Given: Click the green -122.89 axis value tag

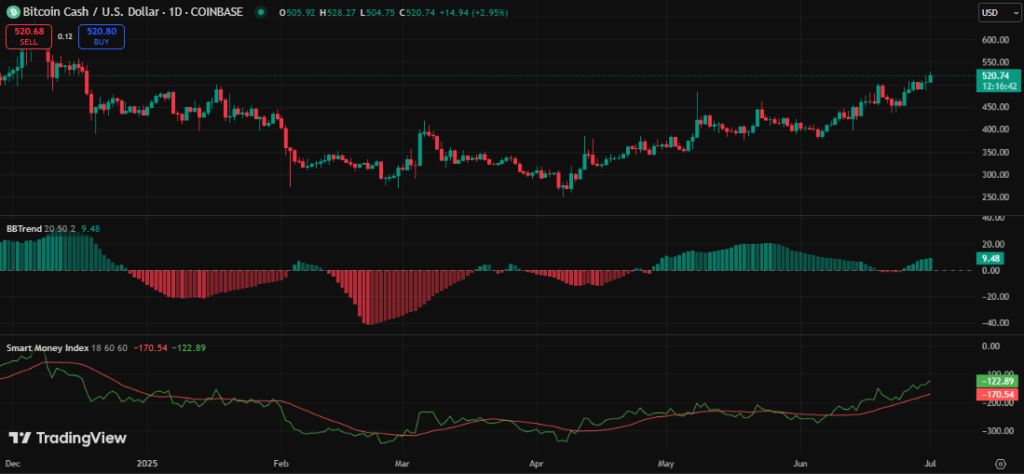Looking at the screenshot, I should 996,381.
